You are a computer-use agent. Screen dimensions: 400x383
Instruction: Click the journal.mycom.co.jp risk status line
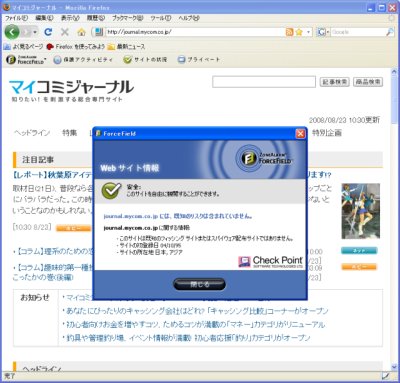pos(178,216)
